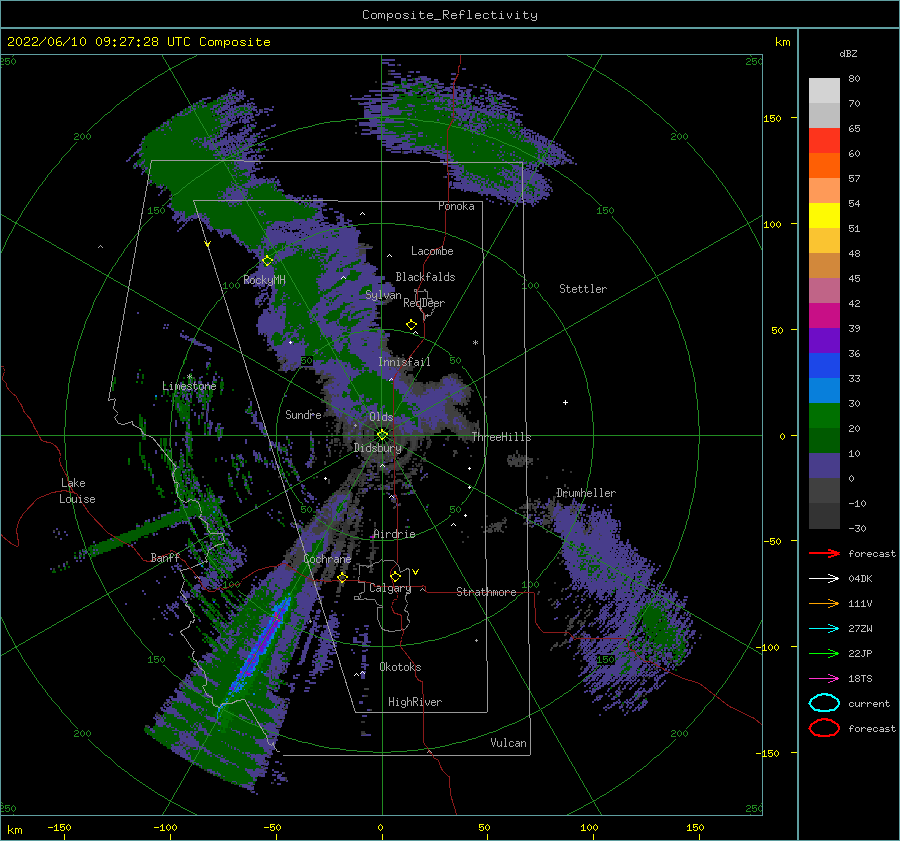This screenshot has width=900, height=841.
Task: Click the Okotoks label
Action: point(400,667)
